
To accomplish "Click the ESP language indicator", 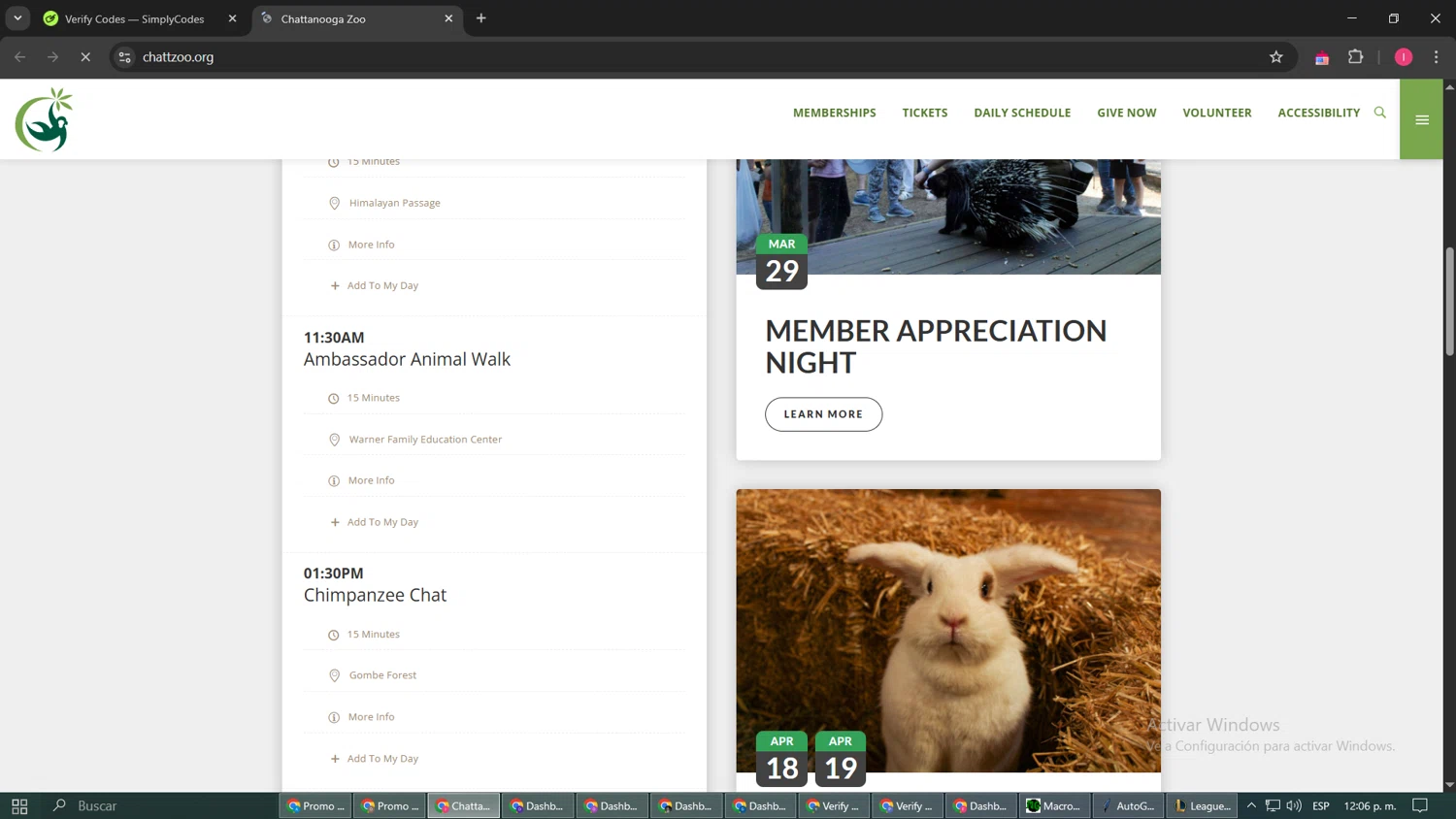I will coord(1320,805).
